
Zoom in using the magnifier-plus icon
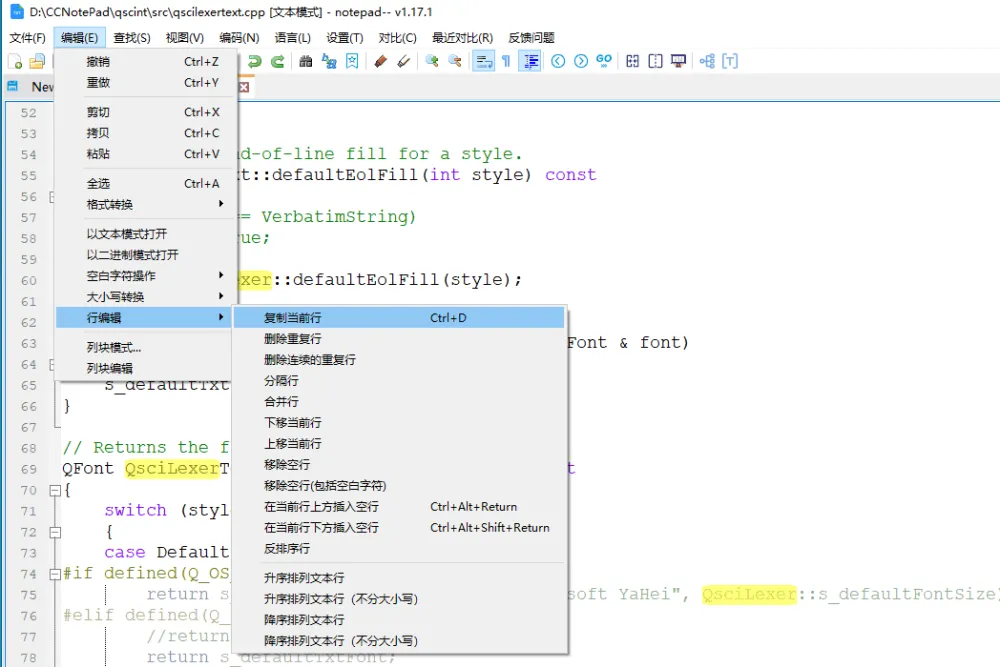pyautogui.click(x=430, y=61)
